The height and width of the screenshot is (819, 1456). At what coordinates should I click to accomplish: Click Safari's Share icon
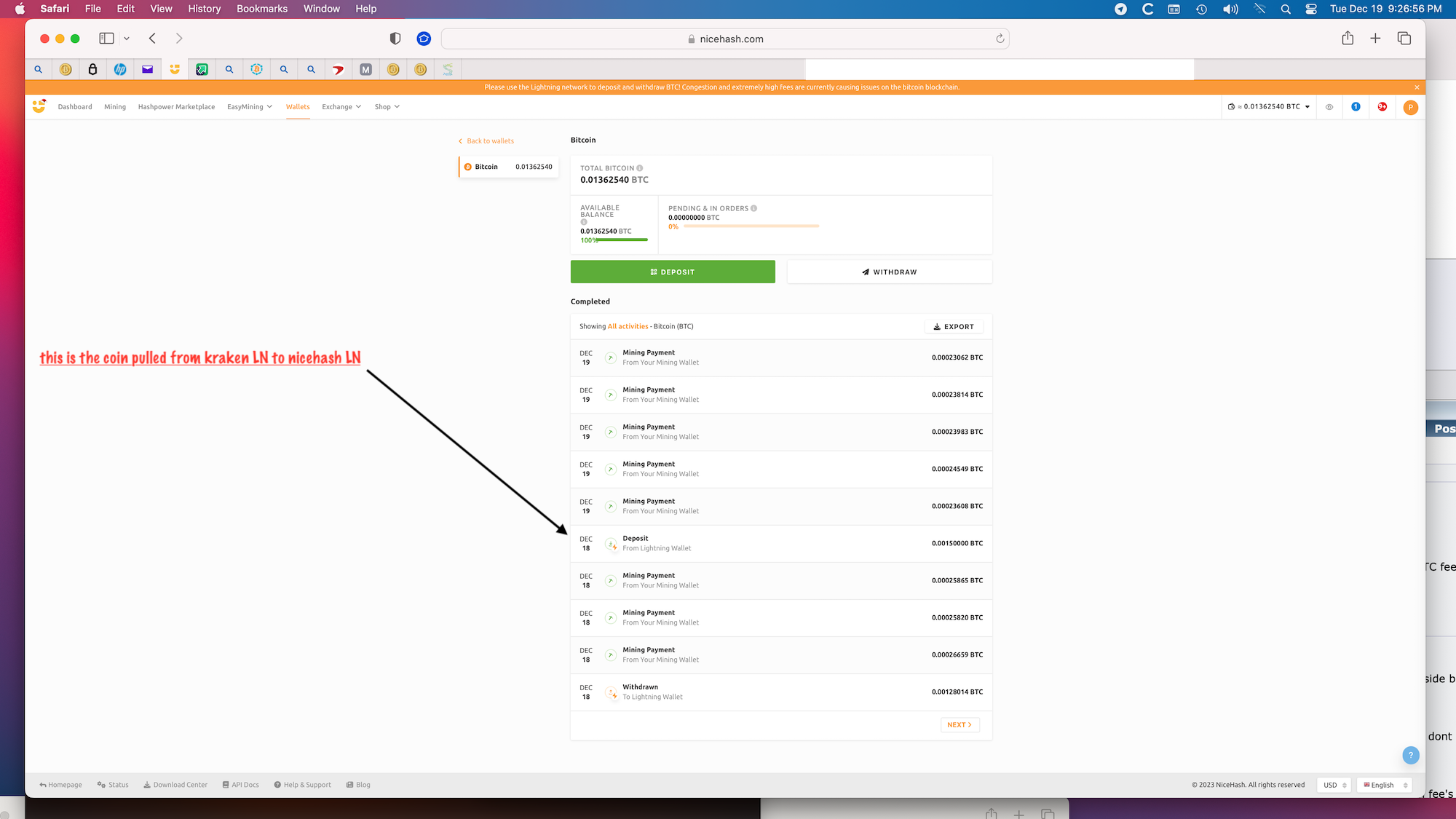1348,38
